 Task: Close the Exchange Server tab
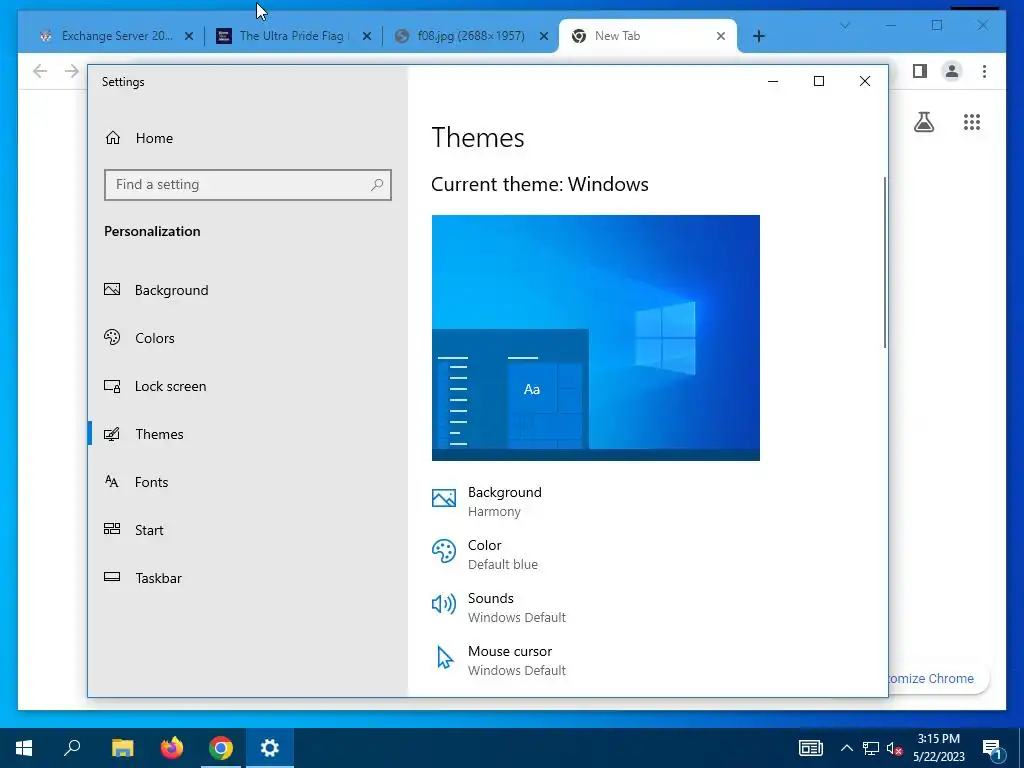point(189,37)
